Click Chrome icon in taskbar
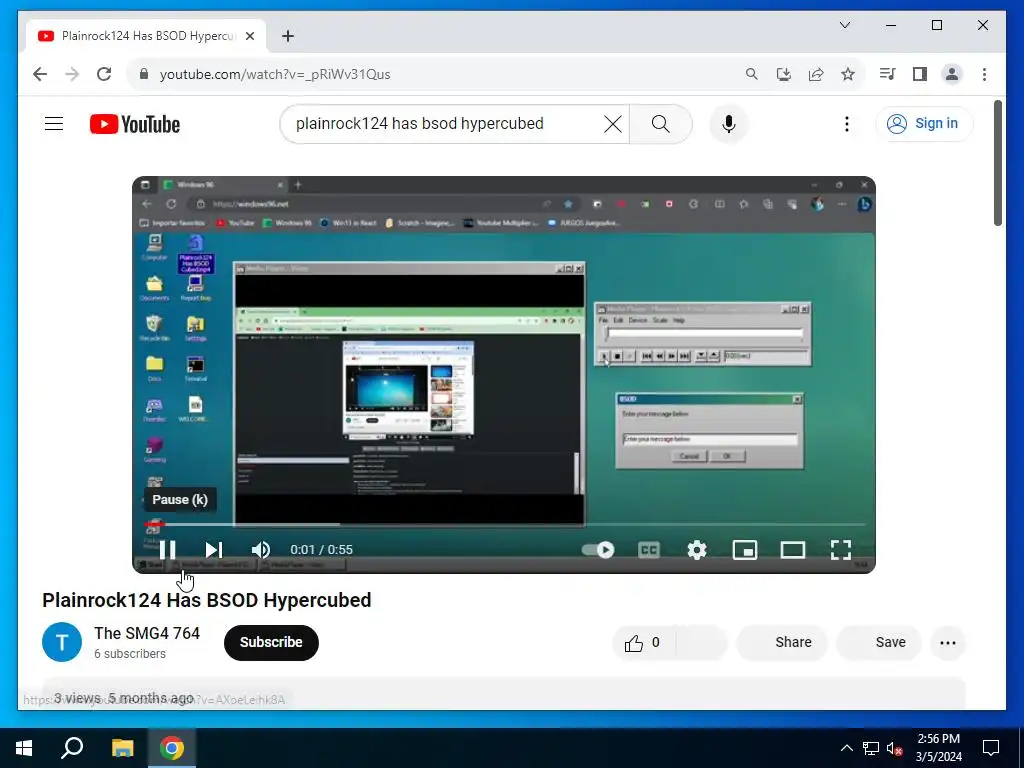The image size is (1024, 768). point(172,748)
